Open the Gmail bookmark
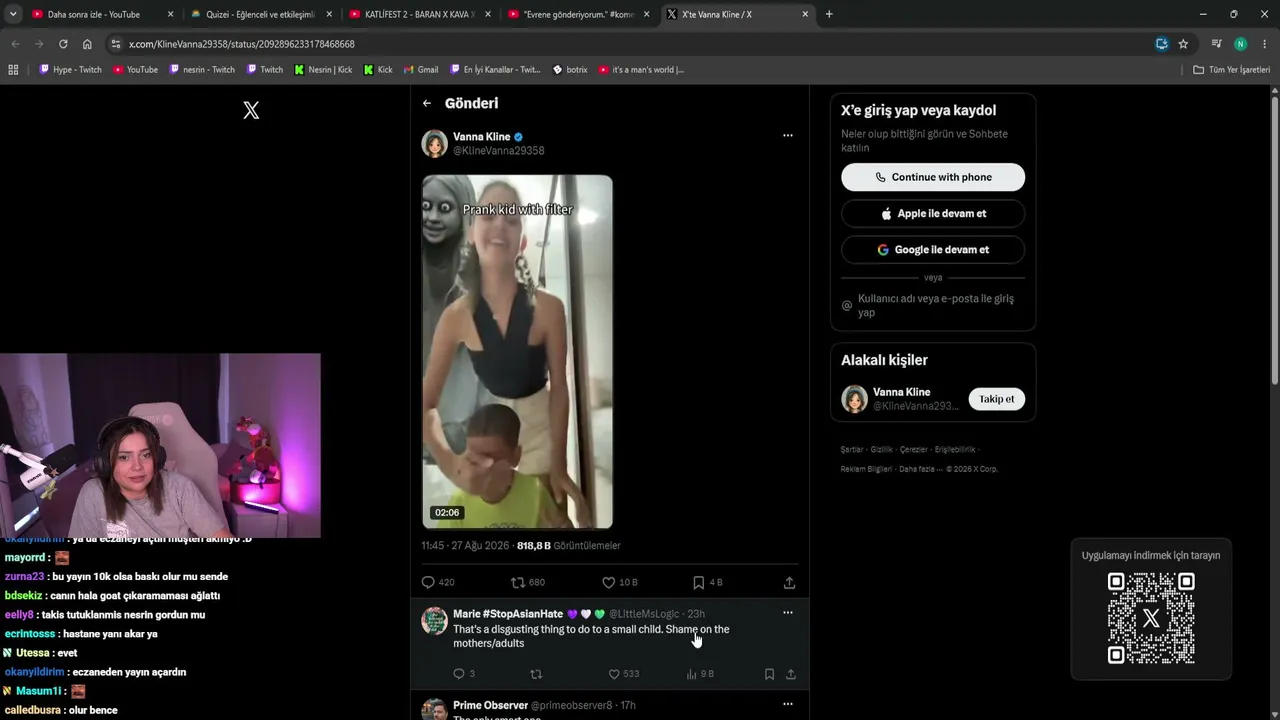 [421, 70]
